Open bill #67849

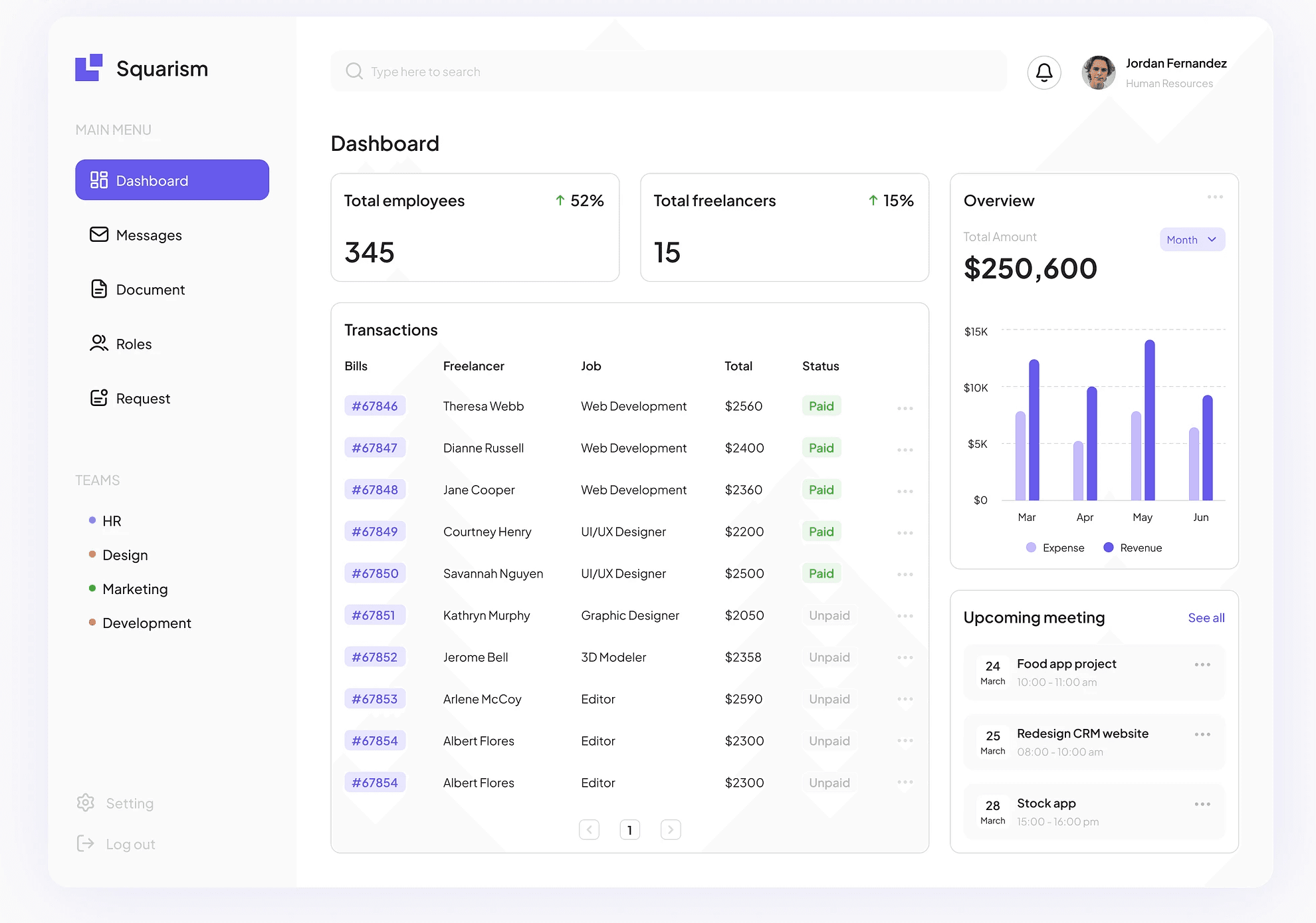click(375, 532)
